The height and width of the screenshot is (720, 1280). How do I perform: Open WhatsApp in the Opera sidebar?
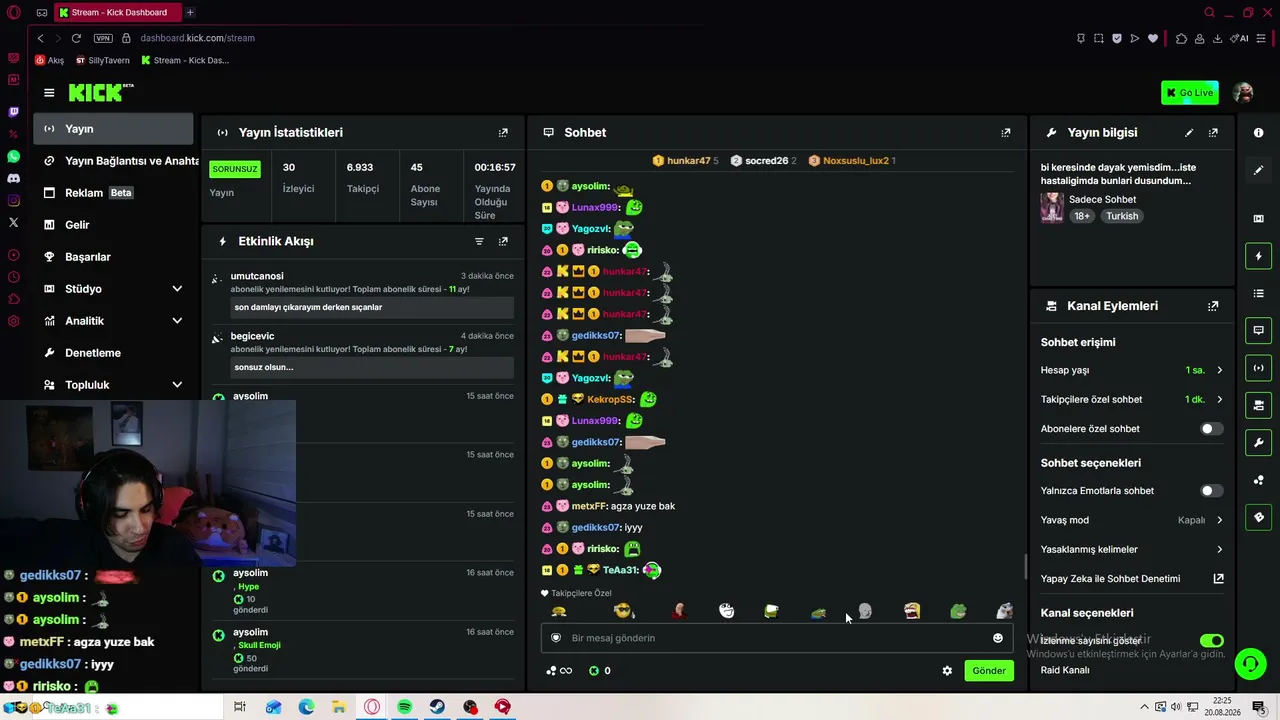tap(13, 157)
